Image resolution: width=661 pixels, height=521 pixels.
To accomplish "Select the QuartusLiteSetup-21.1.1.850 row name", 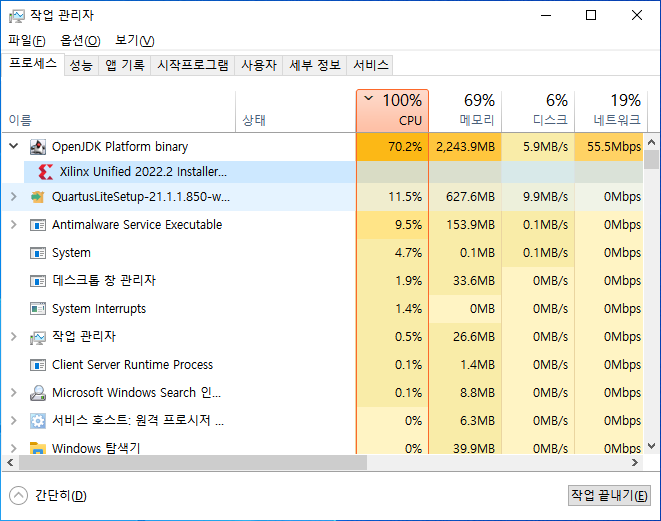I will 141,197.
